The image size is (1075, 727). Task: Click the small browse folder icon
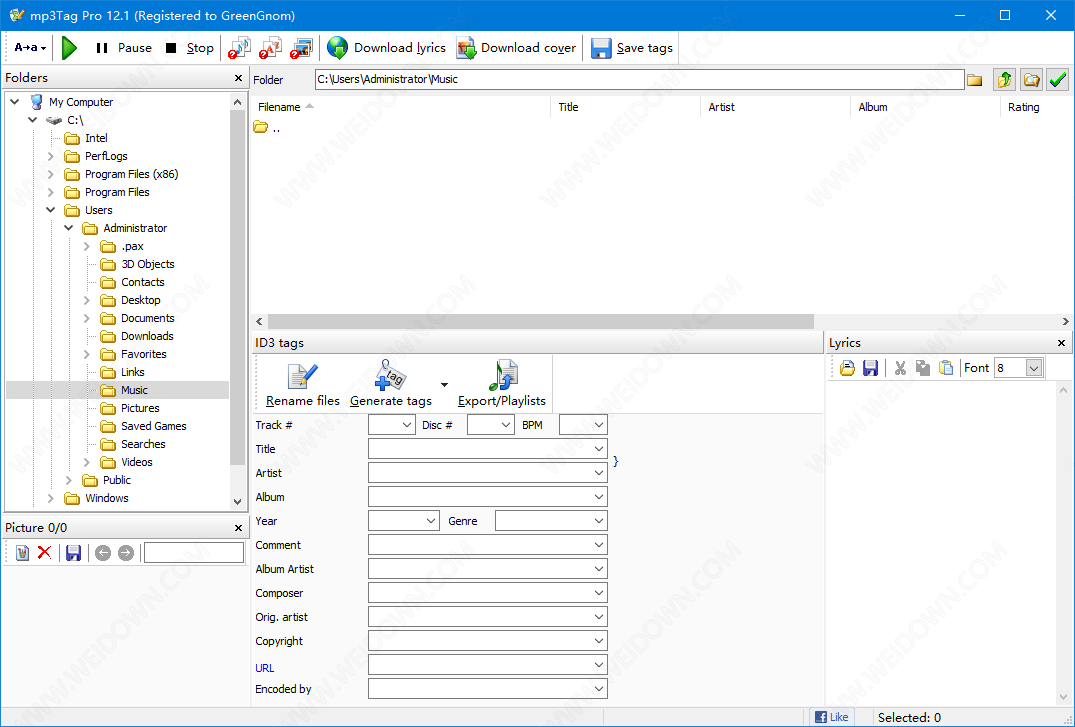click(974, 80)
